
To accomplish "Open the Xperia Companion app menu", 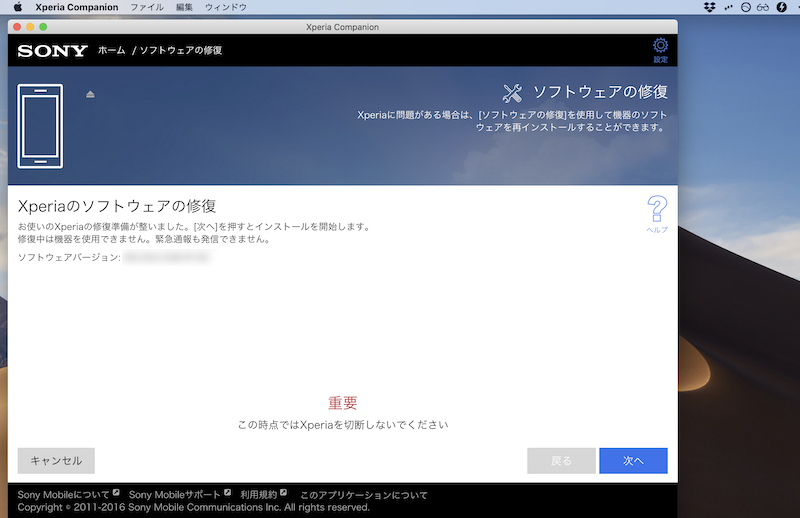I will [76, 7].
